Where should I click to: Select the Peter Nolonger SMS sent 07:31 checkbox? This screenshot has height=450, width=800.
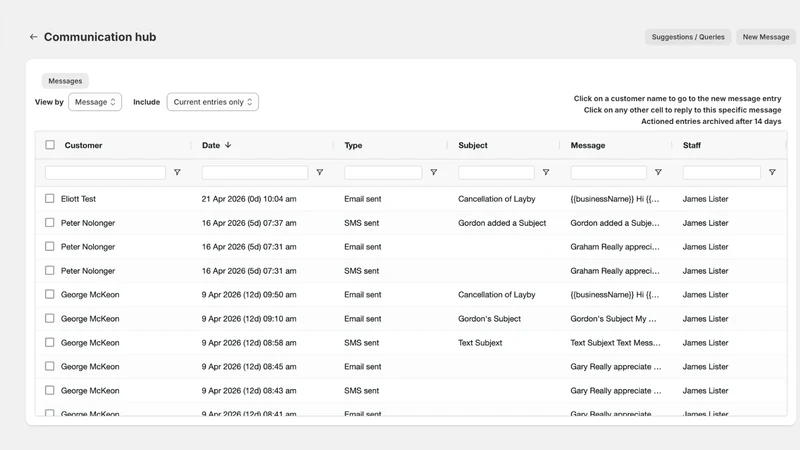pos(49,270)
